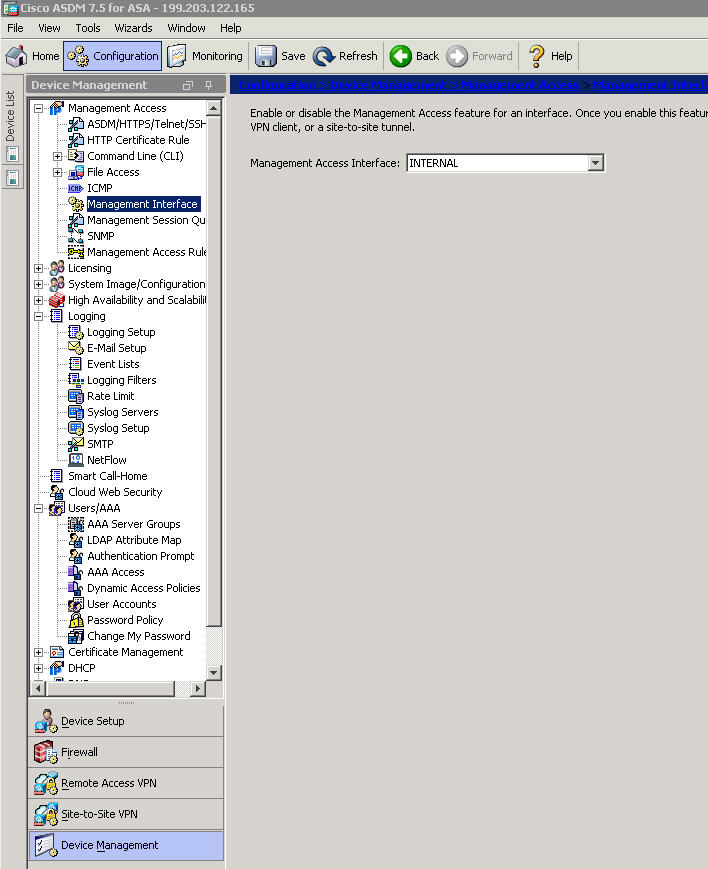The width and height of the screenshot is (708, 869).
Task: Click the Cloud Web Security icon
Action: click(57, 492)
